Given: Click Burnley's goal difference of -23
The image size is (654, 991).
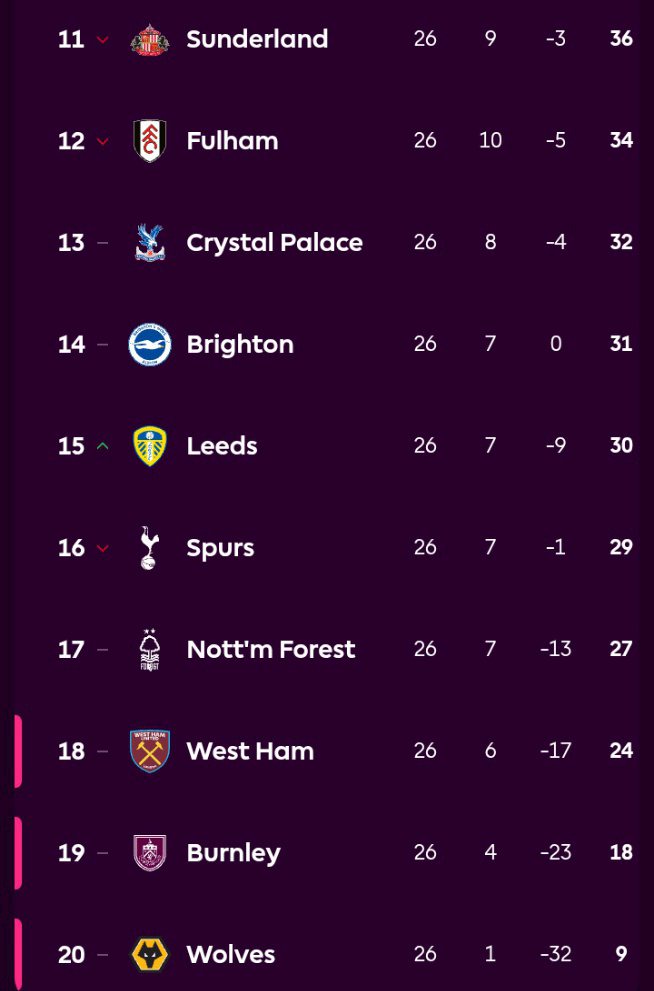Looking at the screenshot, I should coord(555,853).
